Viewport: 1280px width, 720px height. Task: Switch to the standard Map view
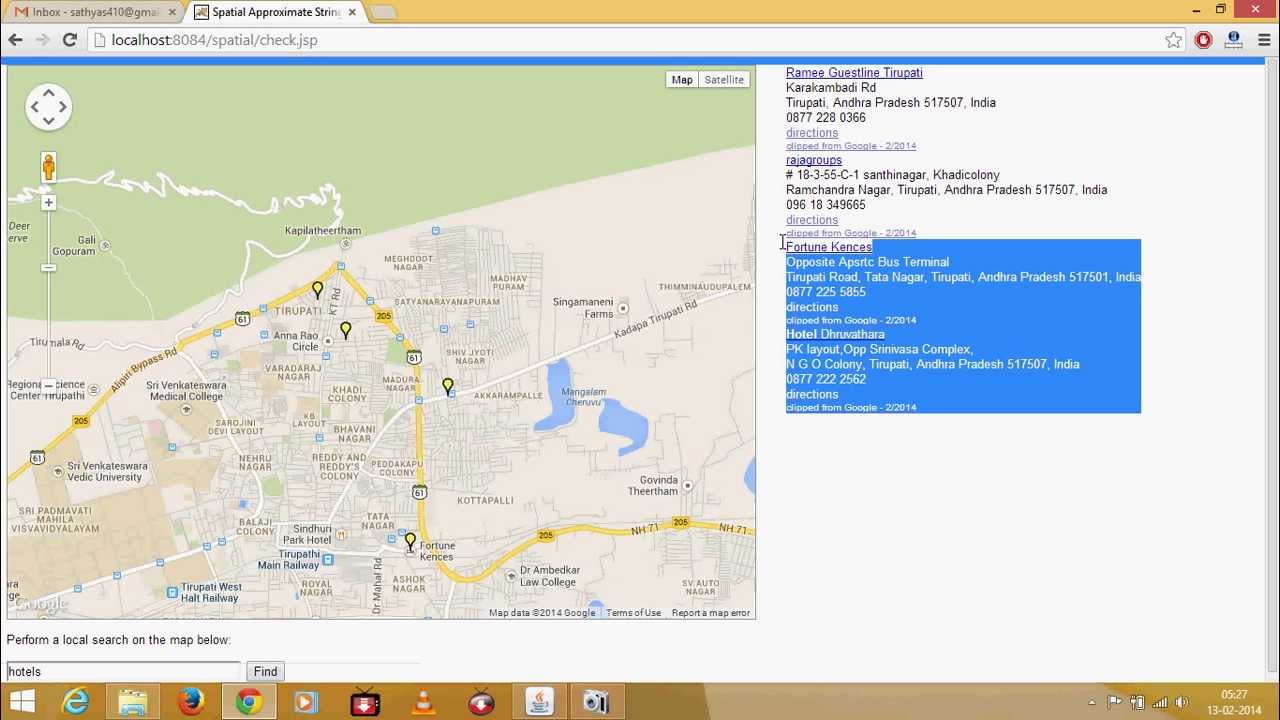click(682, 80)
